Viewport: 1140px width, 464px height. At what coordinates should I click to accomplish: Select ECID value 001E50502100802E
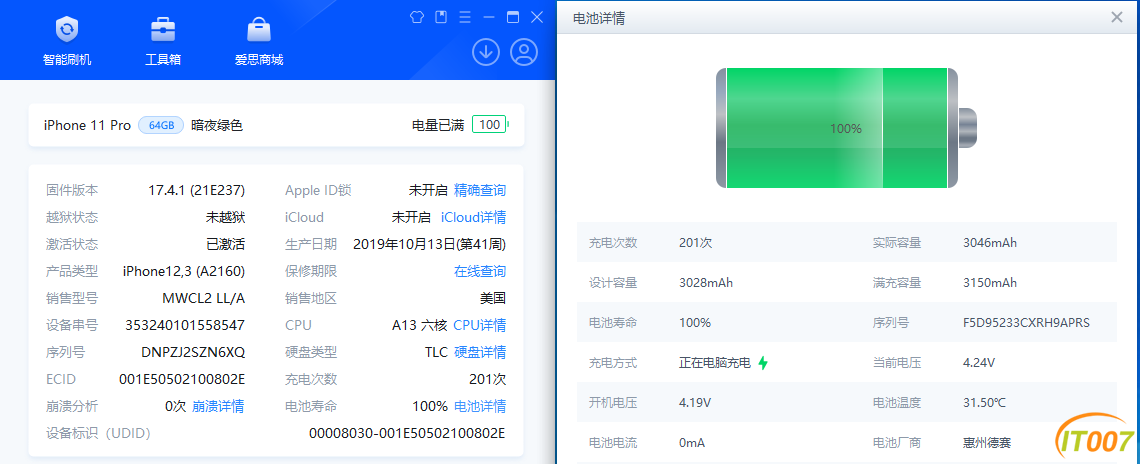click(x=182, y=379)
